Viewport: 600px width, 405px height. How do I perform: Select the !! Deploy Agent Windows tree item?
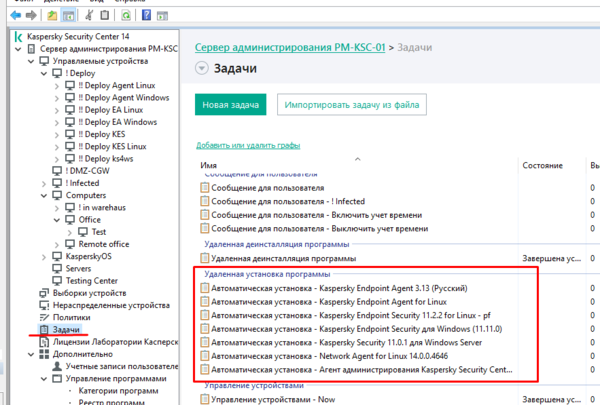click(123, 98)
